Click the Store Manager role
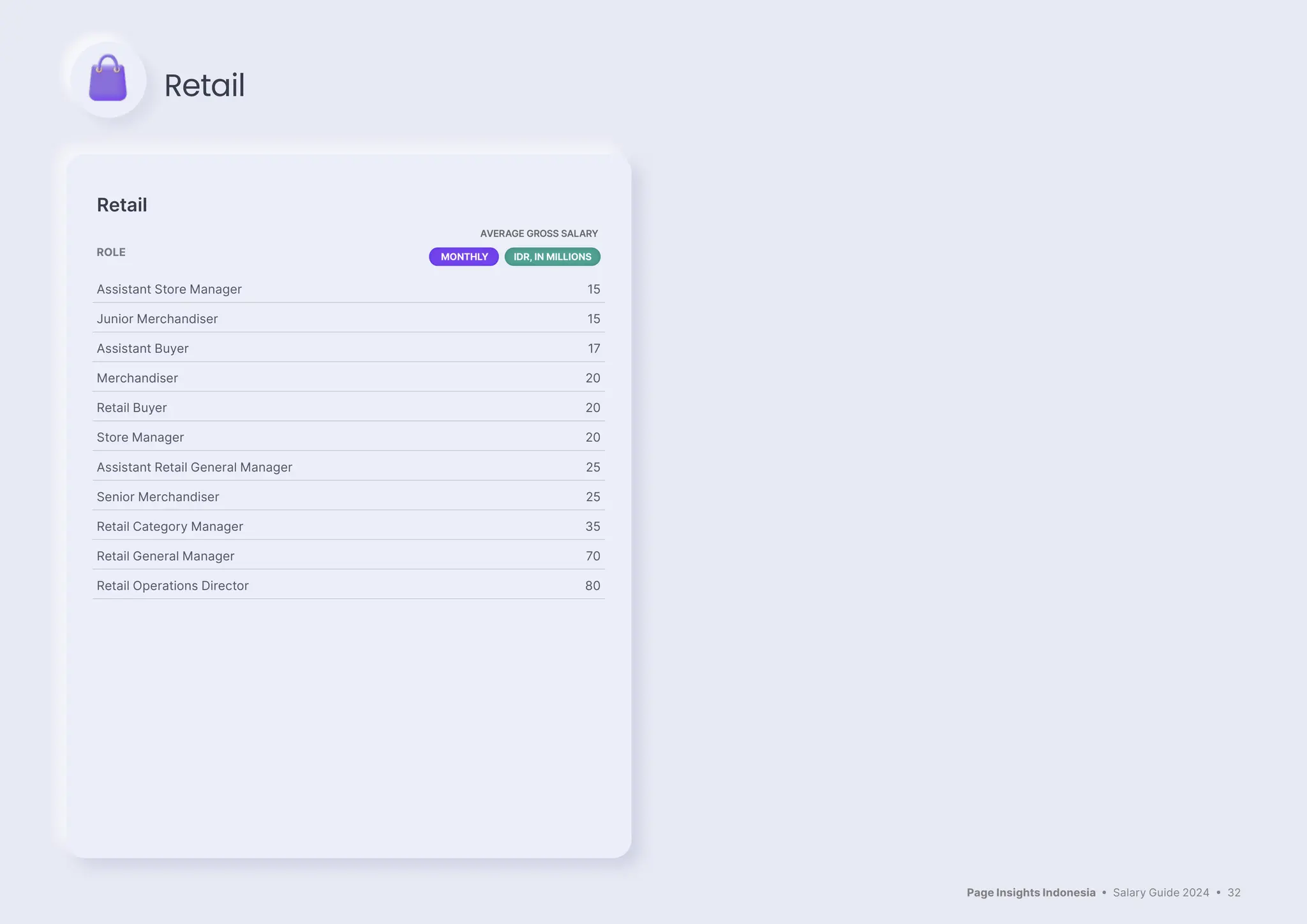Viewport: 1307px width, 924px height. tap(140, 438)
